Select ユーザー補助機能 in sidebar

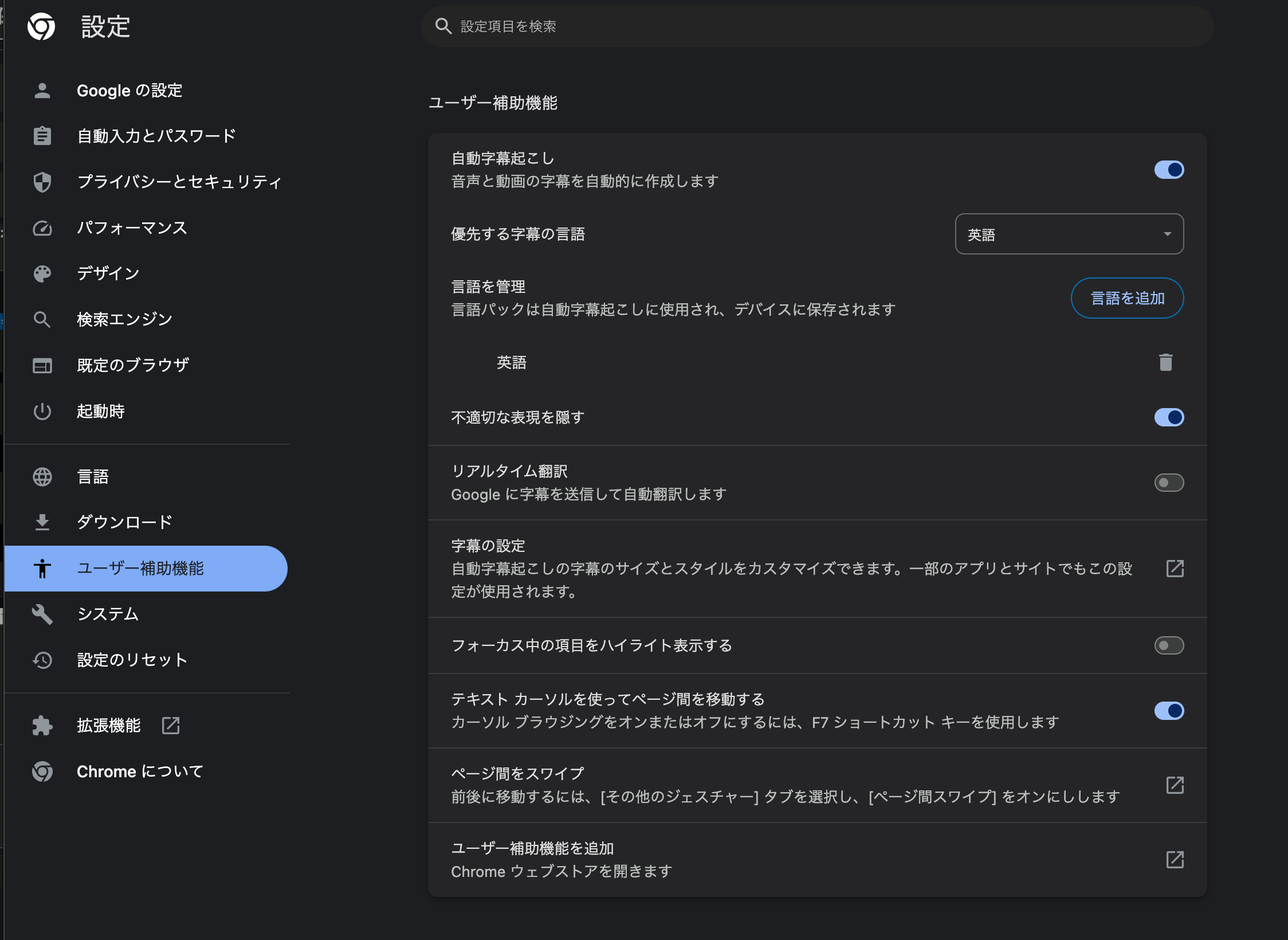[x=146, y=568]
